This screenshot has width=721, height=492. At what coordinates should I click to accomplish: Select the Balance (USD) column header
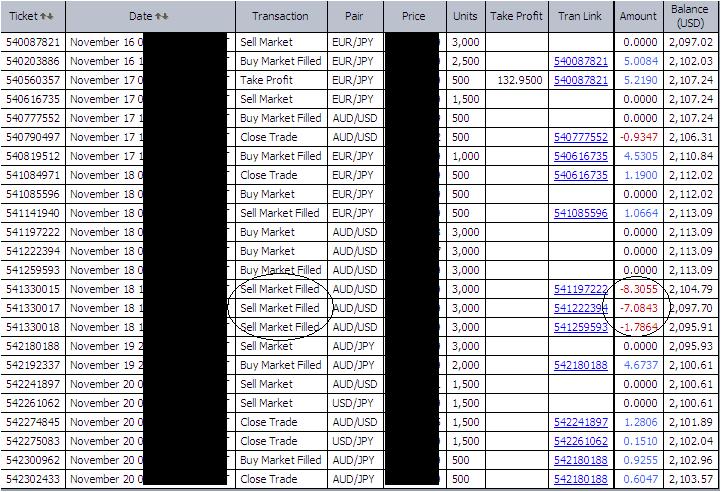coord(690,16)
